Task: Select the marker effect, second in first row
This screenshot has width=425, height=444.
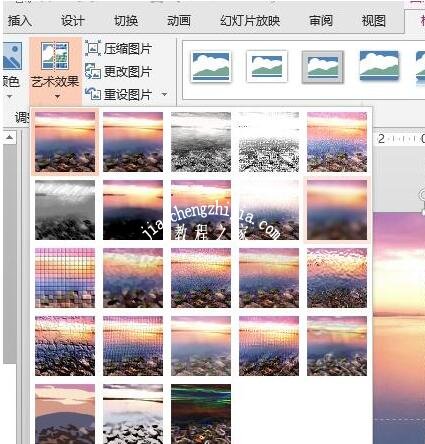Action: click(133, 142)
